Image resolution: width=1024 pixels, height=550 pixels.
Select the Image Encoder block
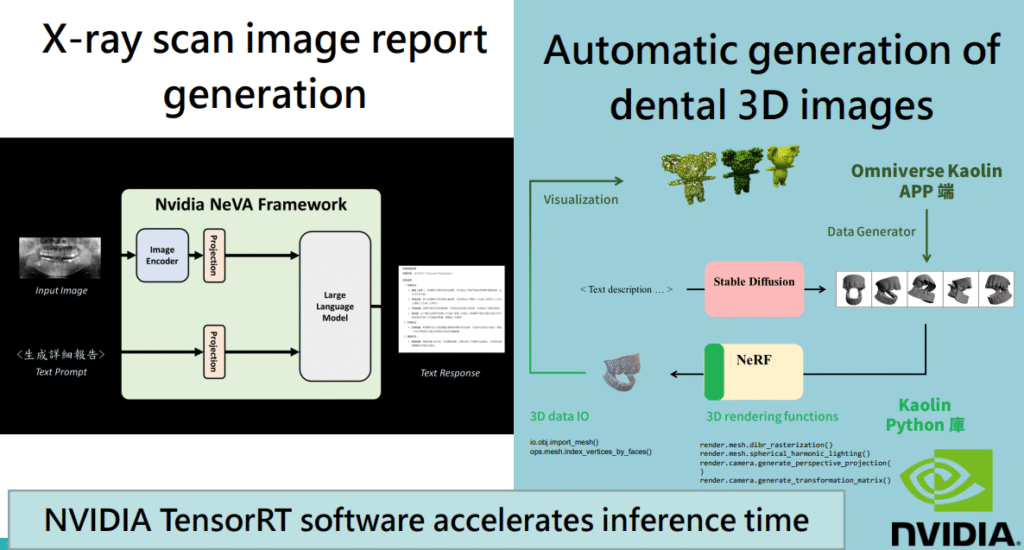tap(162, 255)
